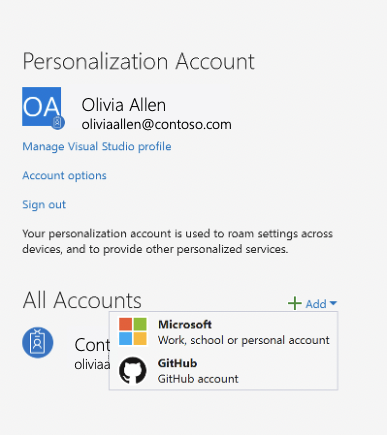
Task: Select 'Work, school or personal account' text
Action: pyautogui.click(x=243, y=340)
